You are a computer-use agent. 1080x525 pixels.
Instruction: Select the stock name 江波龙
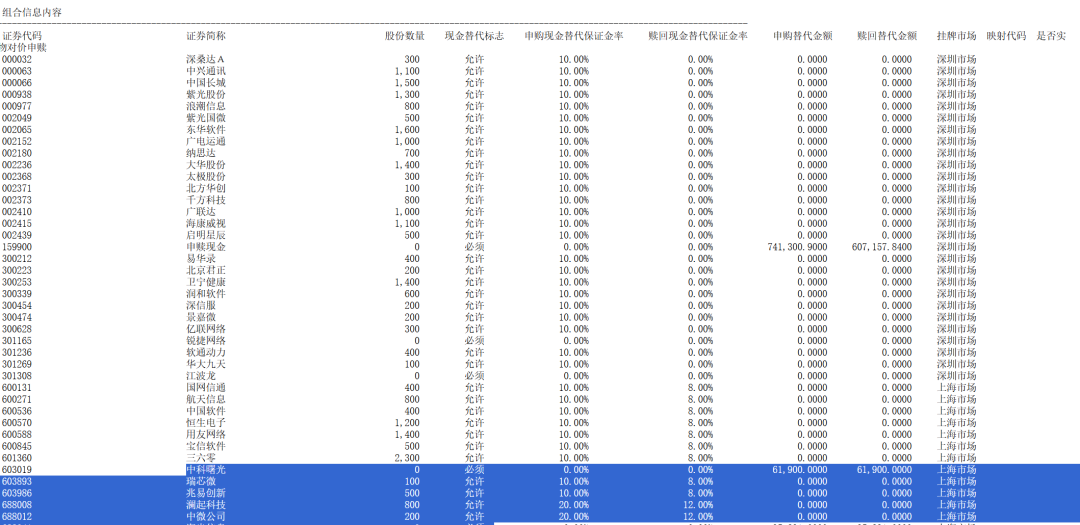point(201,375)
